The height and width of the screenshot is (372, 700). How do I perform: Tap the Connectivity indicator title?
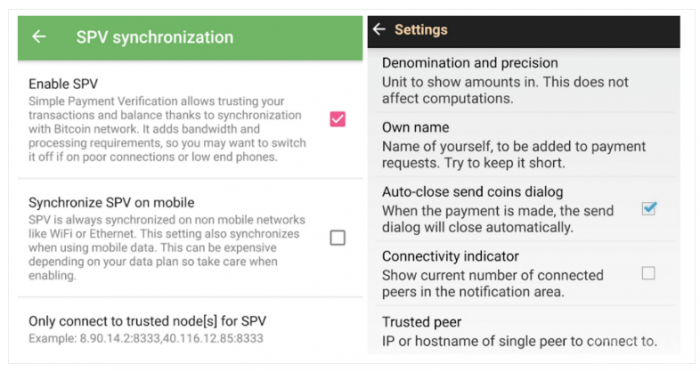(x=450, y=256)
